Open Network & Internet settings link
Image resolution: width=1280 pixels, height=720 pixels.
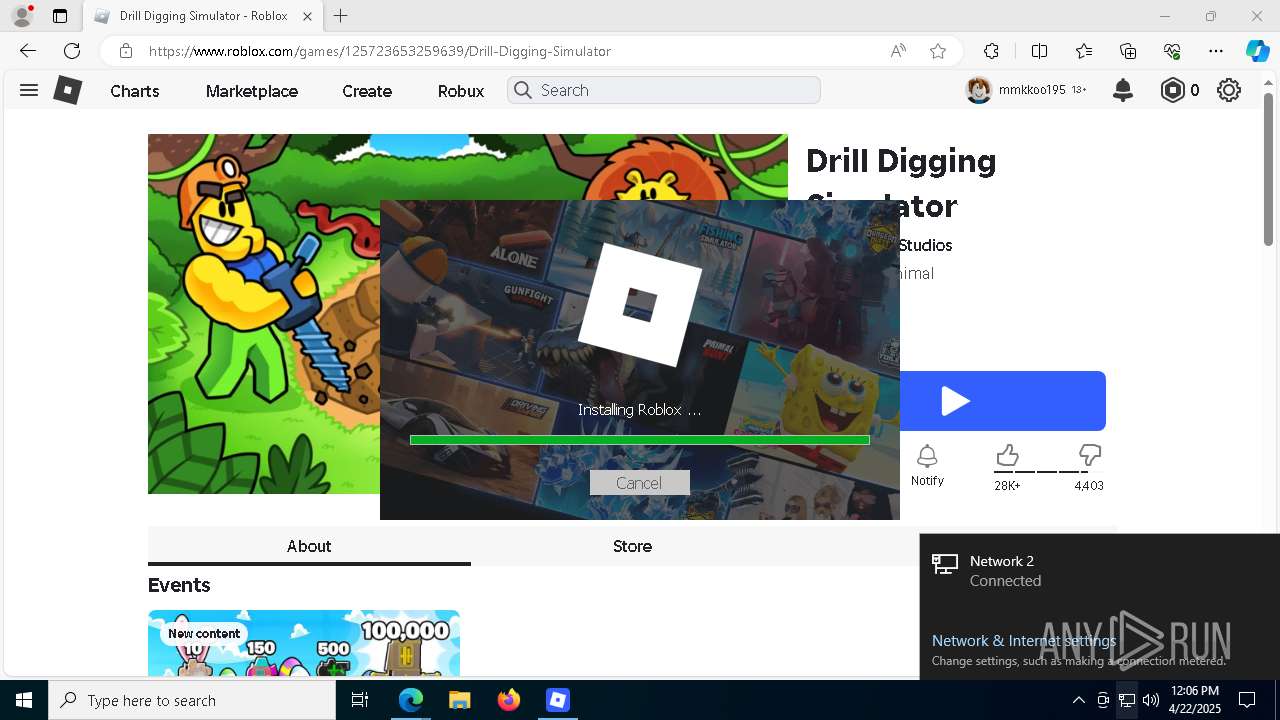point(1024,640)
